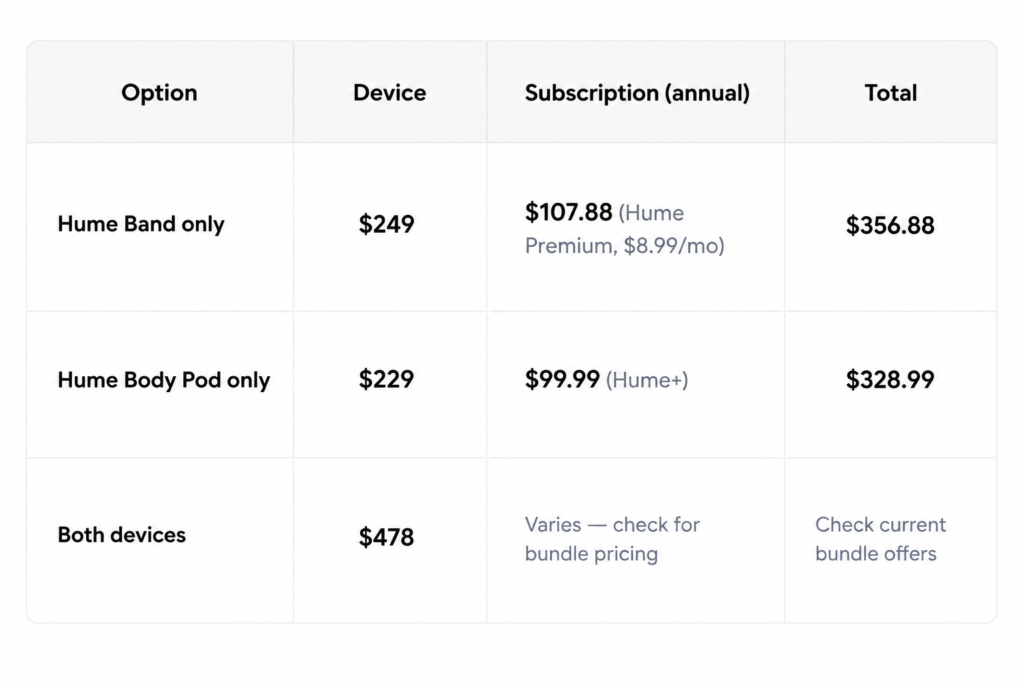
Task: Click the Device column header
Action: pyautogui.click(x=390, y=93)
